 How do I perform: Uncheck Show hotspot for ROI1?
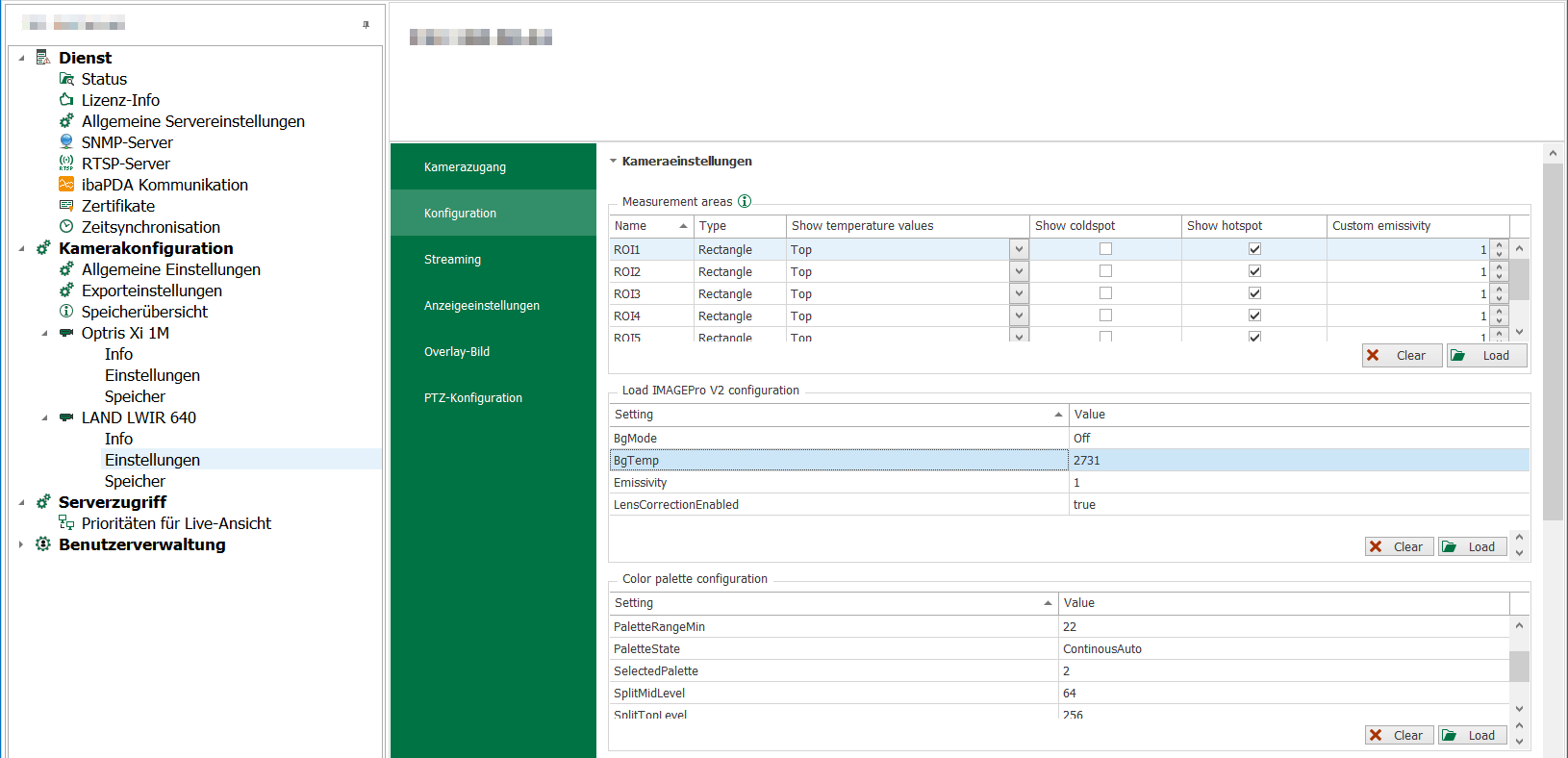coord(1254,249)
